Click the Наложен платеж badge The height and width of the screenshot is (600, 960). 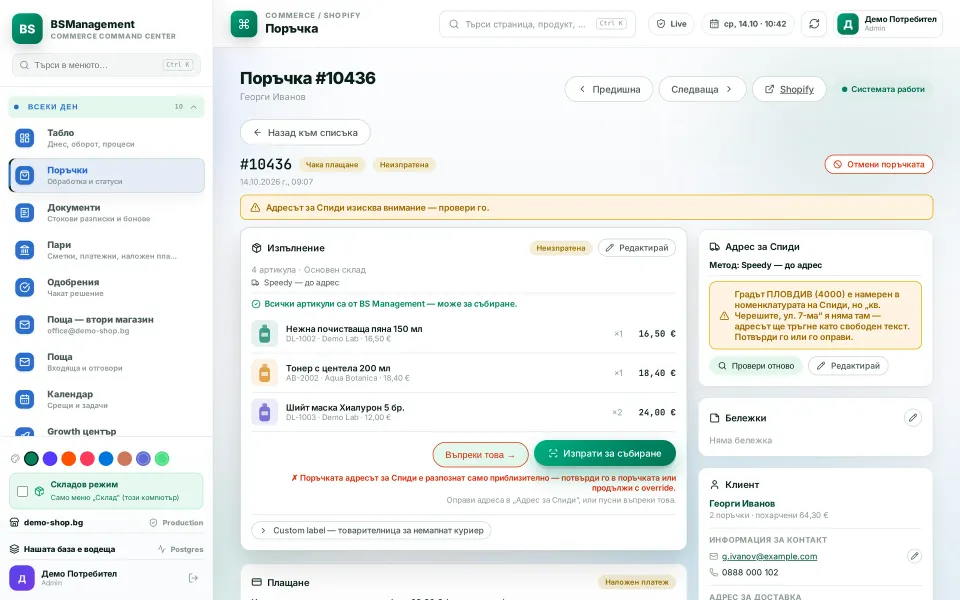pos(637,582)
